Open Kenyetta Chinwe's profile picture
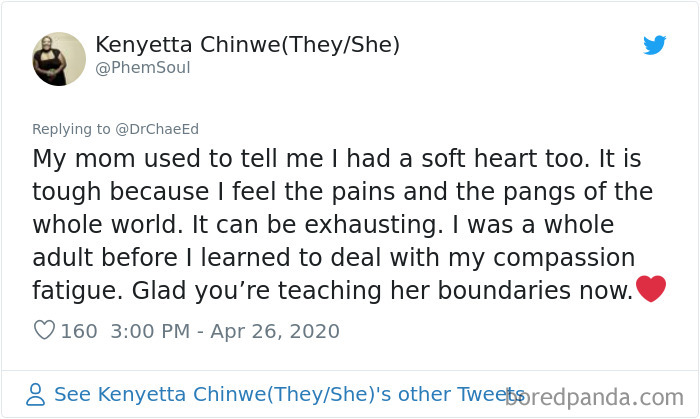Image resolution: width=700 pixels, height=419 pixels. 59,59
